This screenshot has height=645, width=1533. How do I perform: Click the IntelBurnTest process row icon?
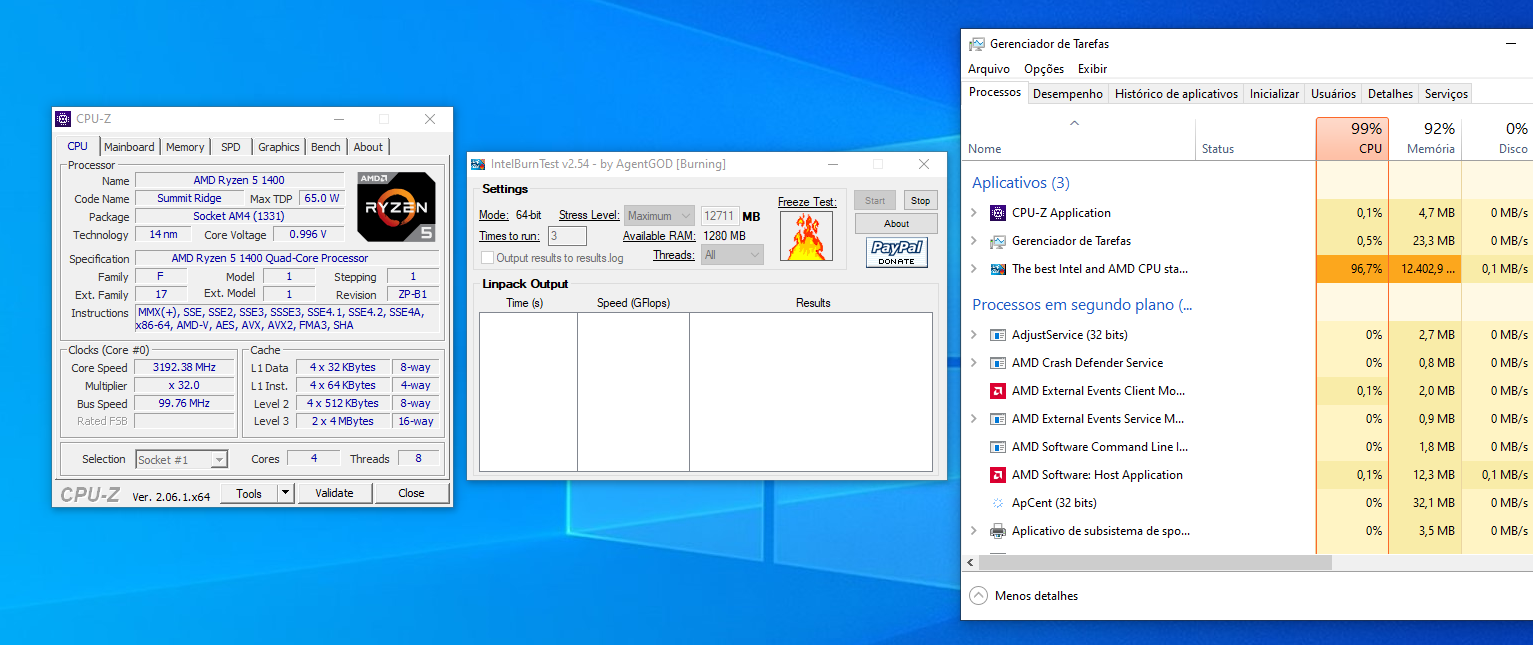click(997, 269)
